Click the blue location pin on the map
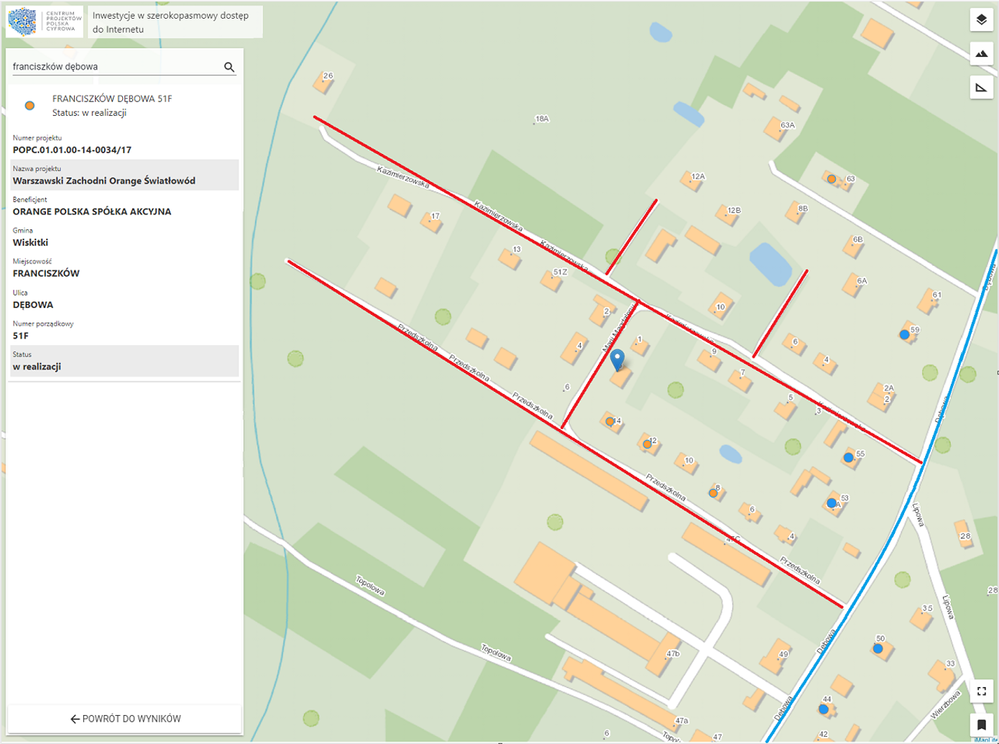The image size is (999, 744). [617, 359]
